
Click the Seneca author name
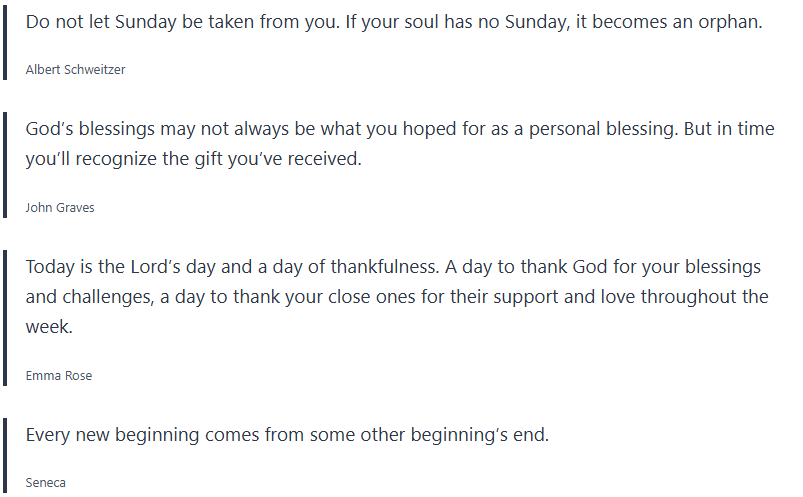(x=46, y=483)
